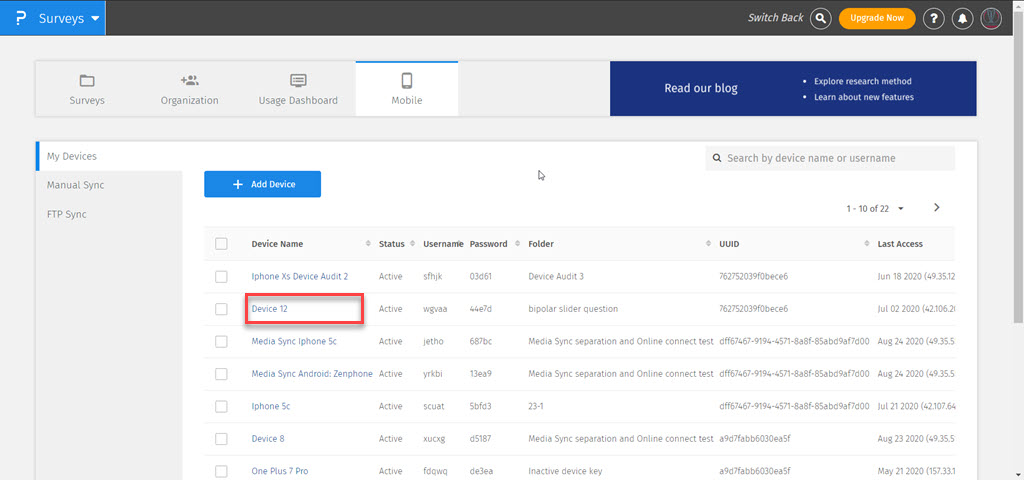This screenshot has width=1024, height=481.
Task: Sort by Device Name column arrows
Action: click(x=369, y=244)
